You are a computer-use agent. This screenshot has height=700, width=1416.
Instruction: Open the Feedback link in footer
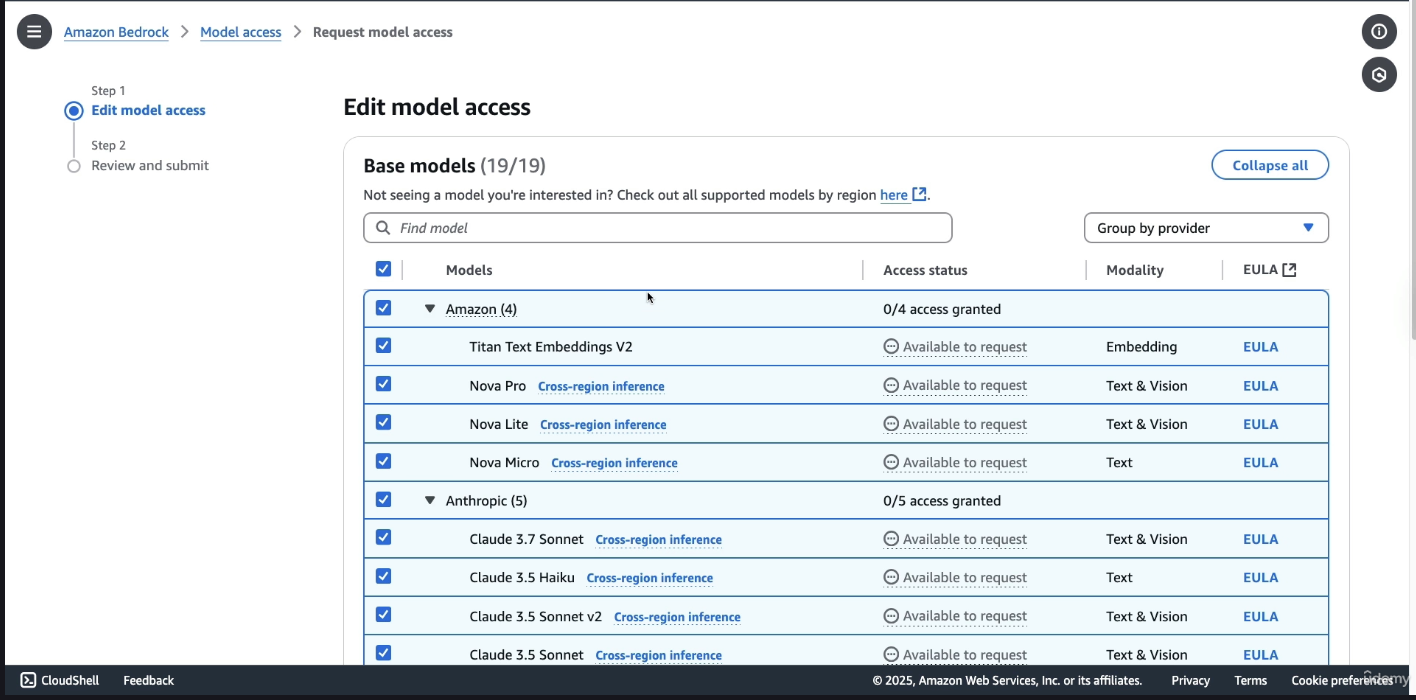(148, 680)
